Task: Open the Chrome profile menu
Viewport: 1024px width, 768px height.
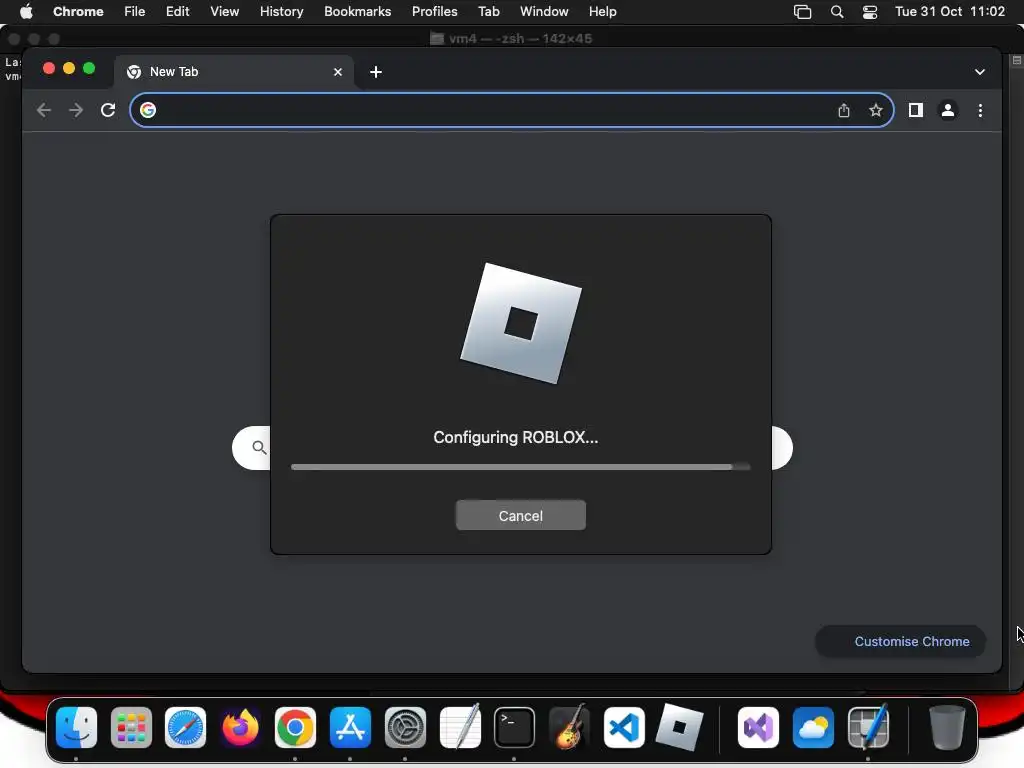Action: click(948, 110)
